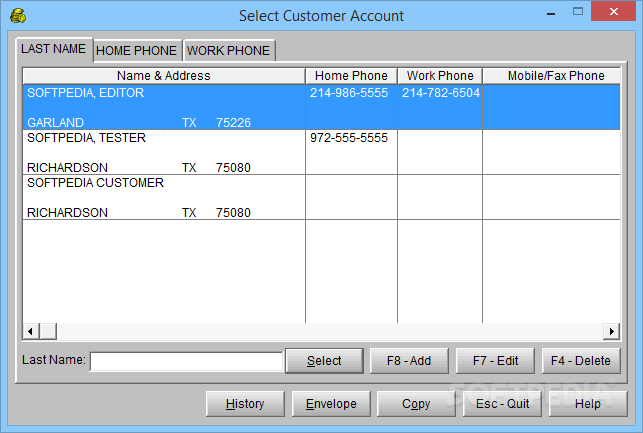Click the F8 - Add button
This screenshot has height=433, width=643.
tap(409, 361)
